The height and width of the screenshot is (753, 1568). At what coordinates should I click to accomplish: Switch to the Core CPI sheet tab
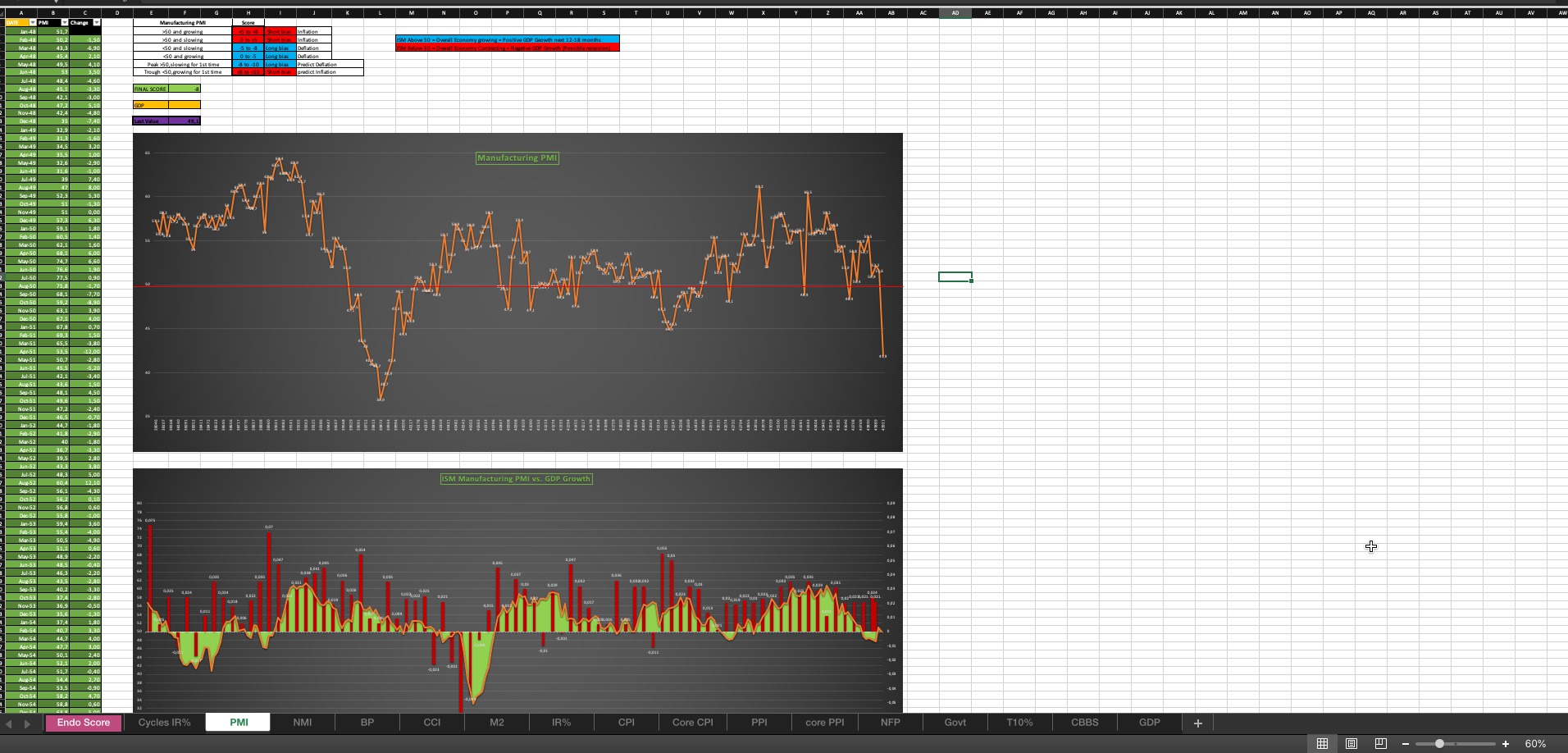click(x=693, y=723)
